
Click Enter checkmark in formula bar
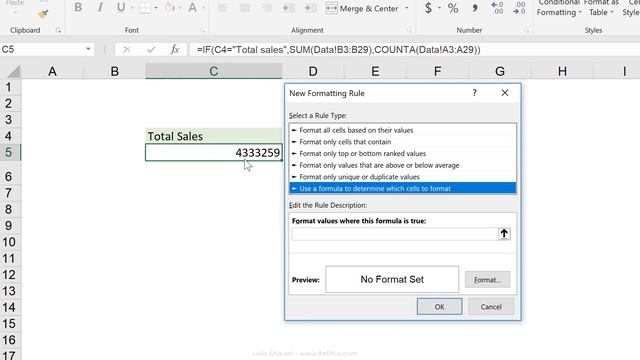pos(151,49)
